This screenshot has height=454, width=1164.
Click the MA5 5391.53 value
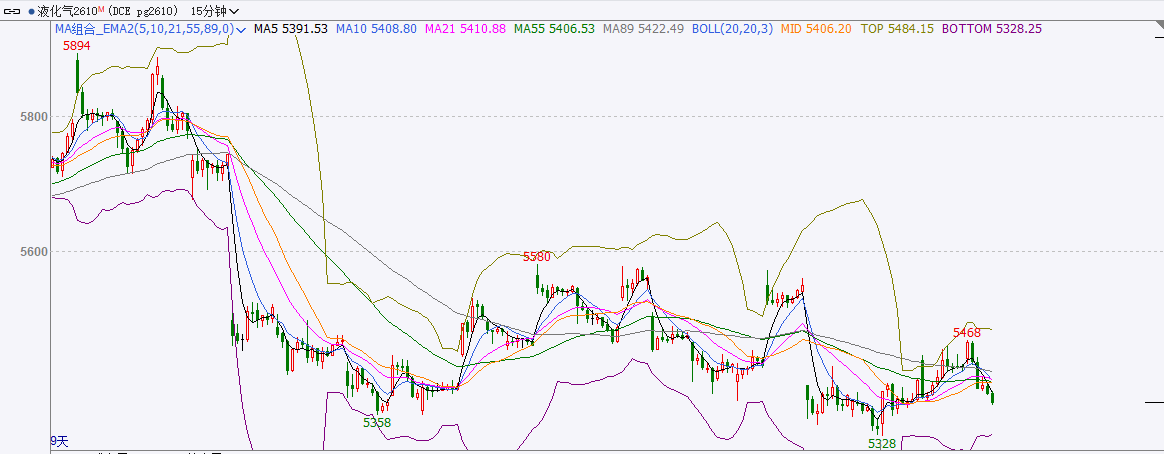point(290,29)
